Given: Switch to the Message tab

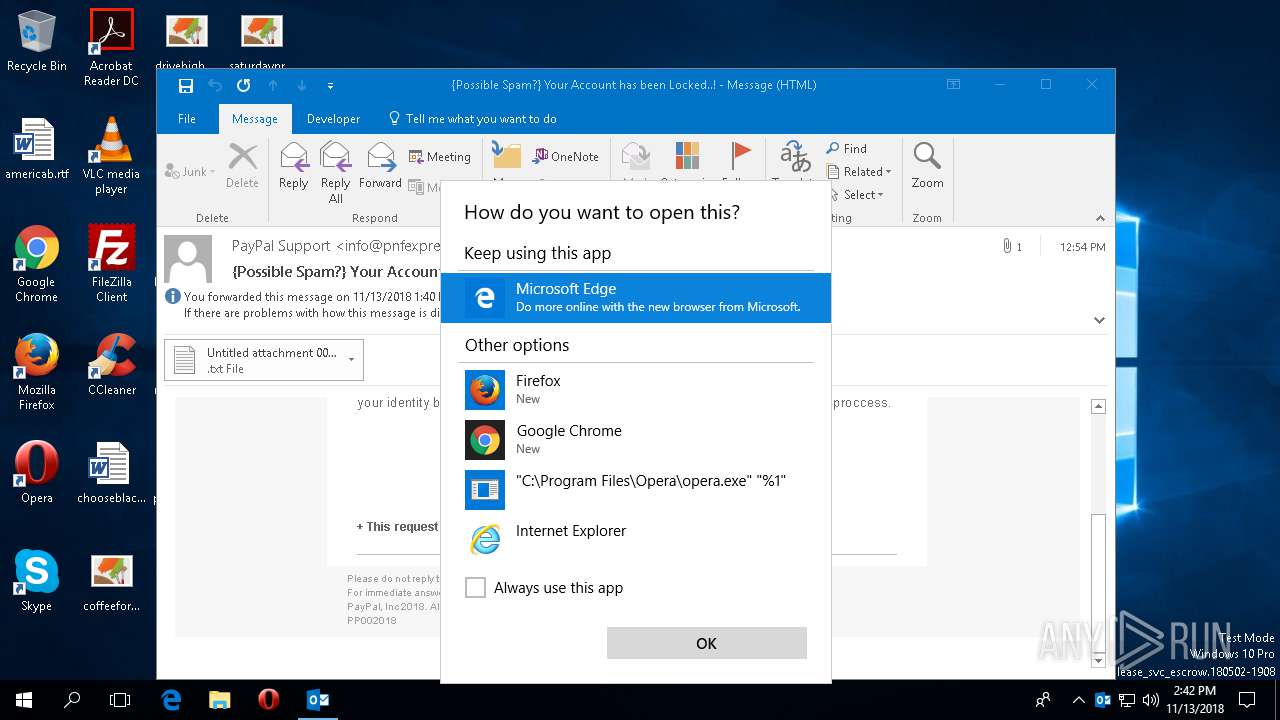Looking at the screenshot, I should (255, 119).
